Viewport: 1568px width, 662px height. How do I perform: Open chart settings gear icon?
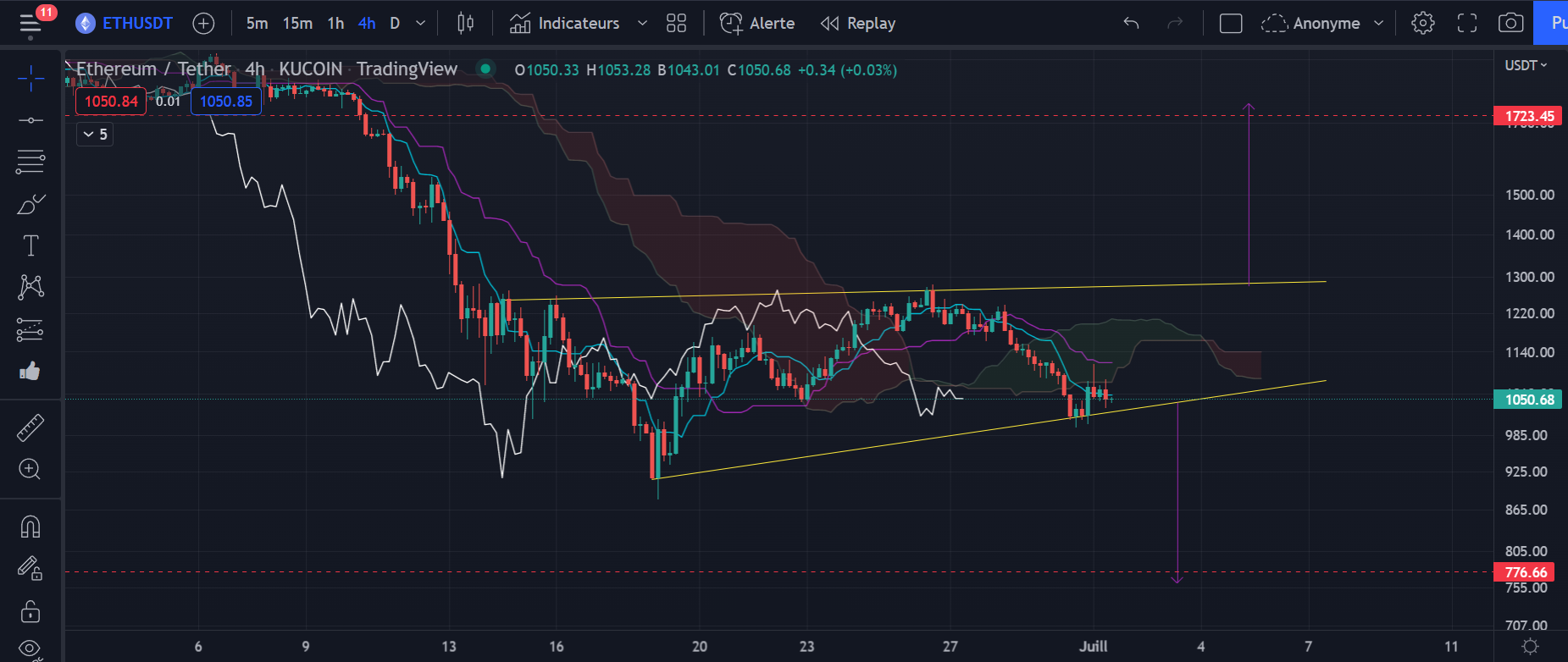tap(1423, 24)
